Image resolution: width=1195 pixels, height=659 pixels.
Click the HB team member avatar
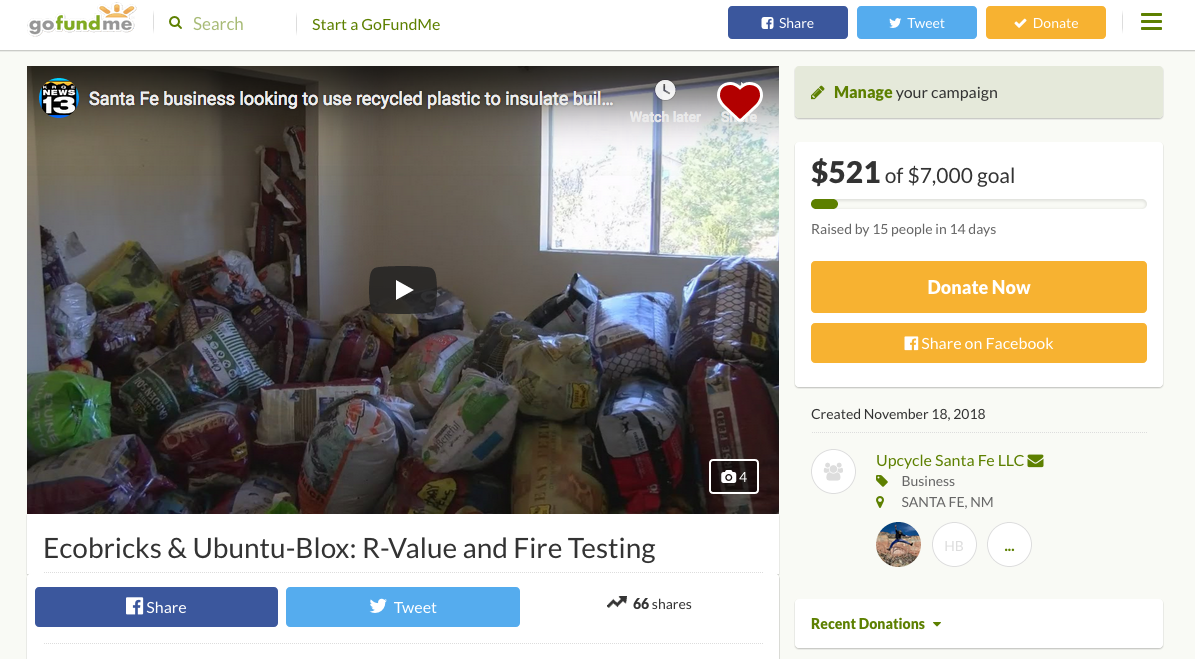(954, 546)
